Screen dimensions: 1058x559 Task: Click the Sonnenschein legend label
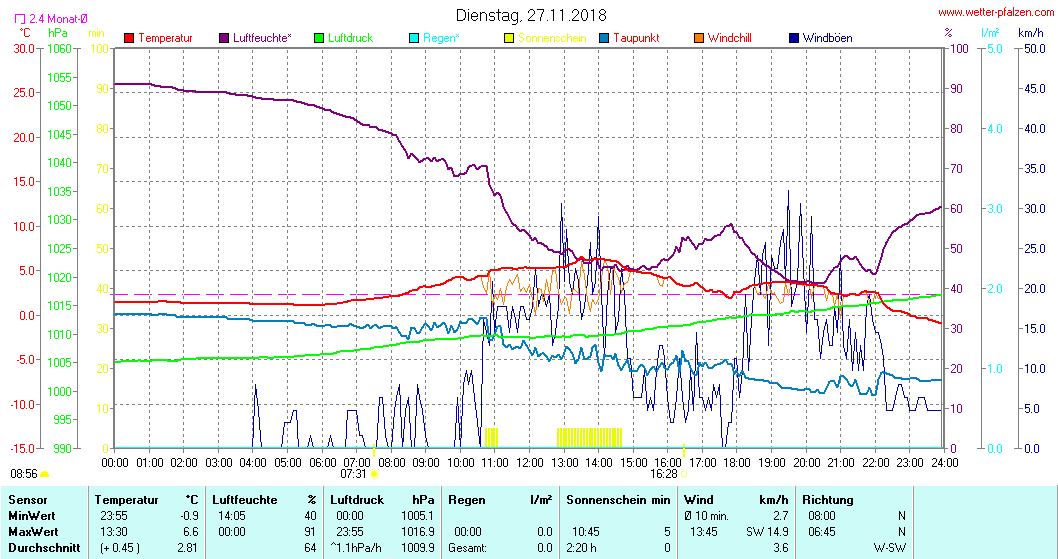pos(553,38)
